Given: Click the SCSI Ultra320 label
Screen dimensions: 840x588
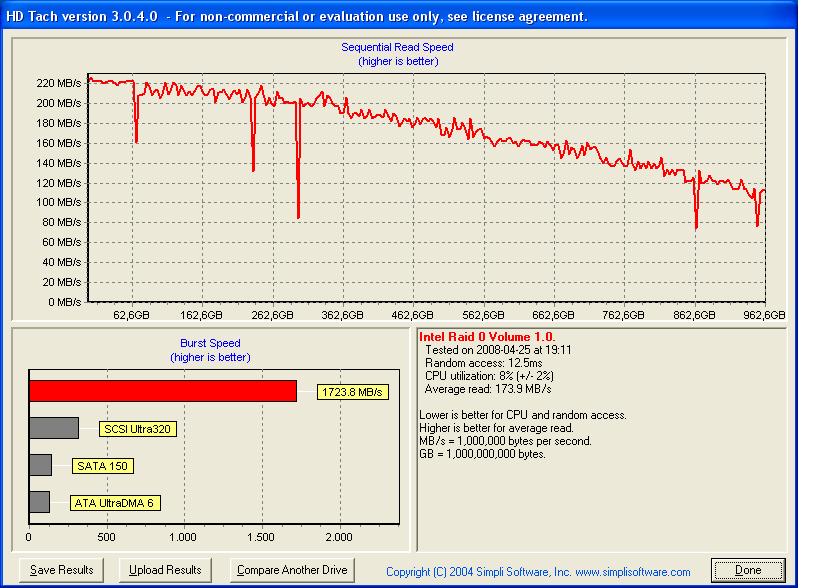Looking at the screenshot, I should [x=138, y=429].
